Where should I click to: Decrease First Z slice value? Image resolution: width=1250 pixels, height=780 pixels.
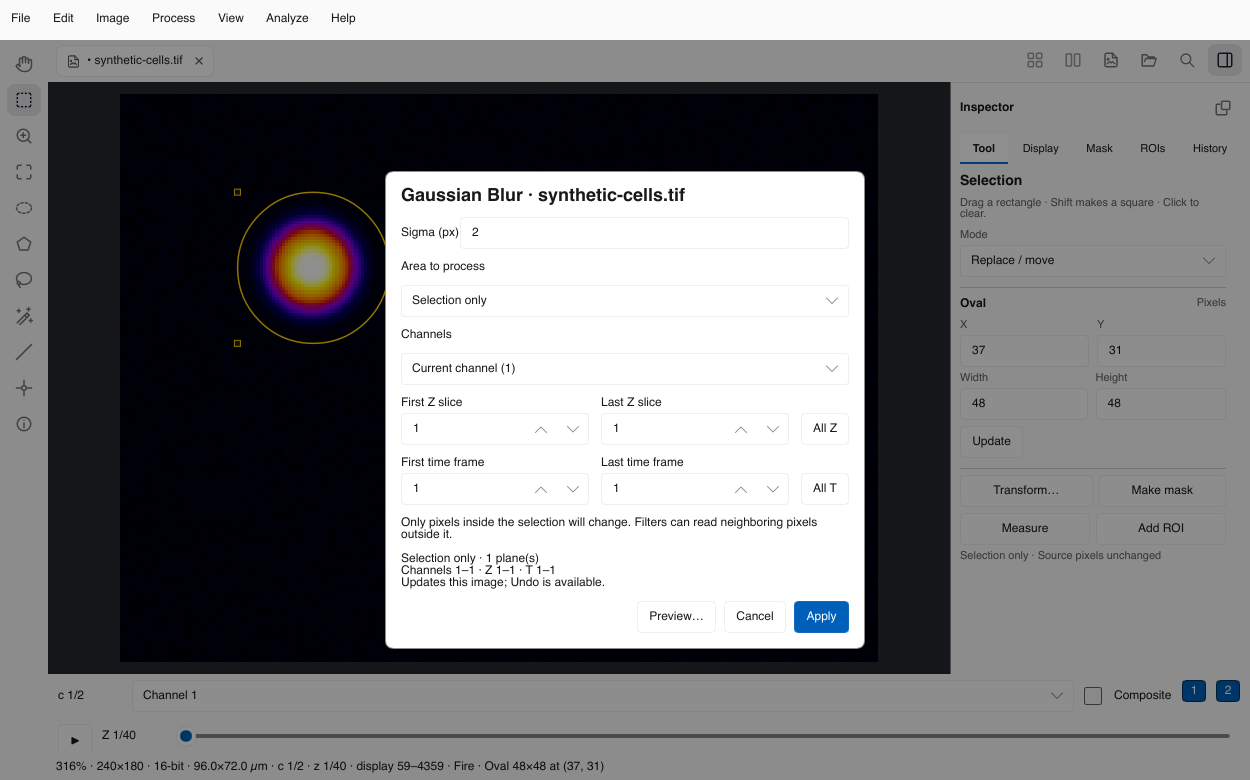click(x=573, y=429)
